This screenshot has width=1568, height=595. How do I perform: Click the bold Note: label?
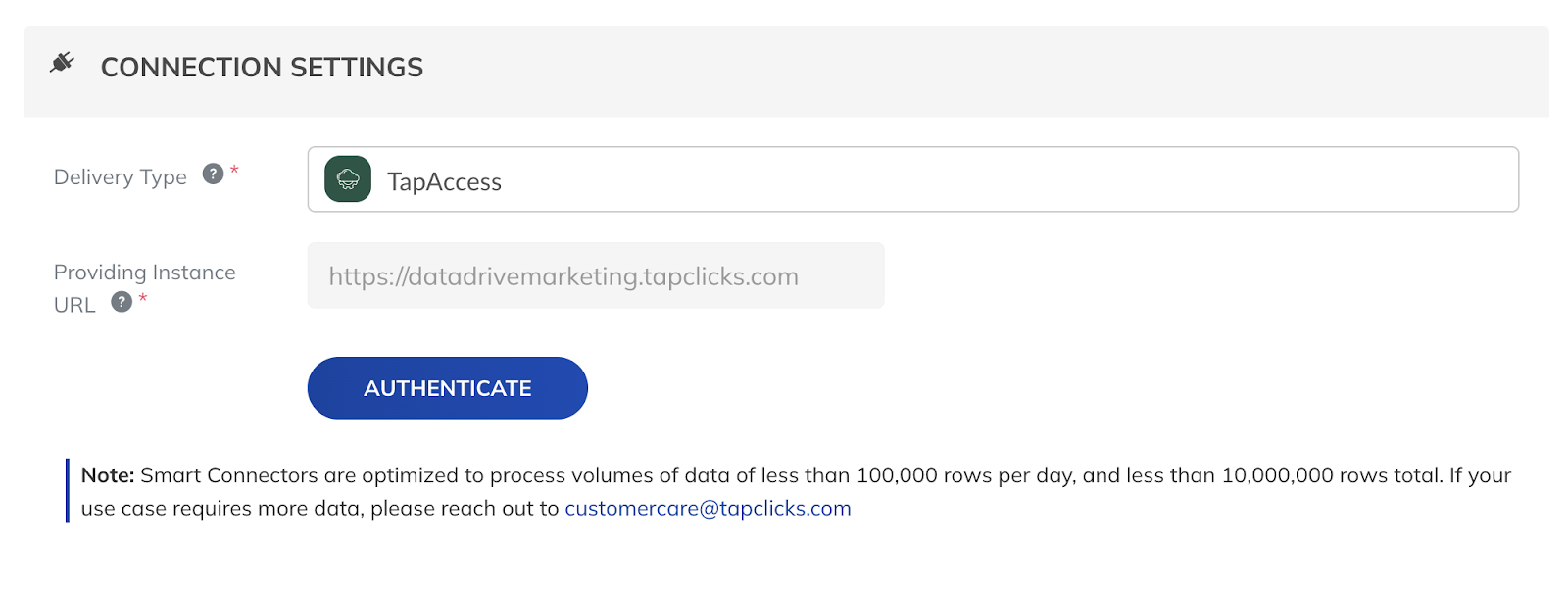[108, 474]
